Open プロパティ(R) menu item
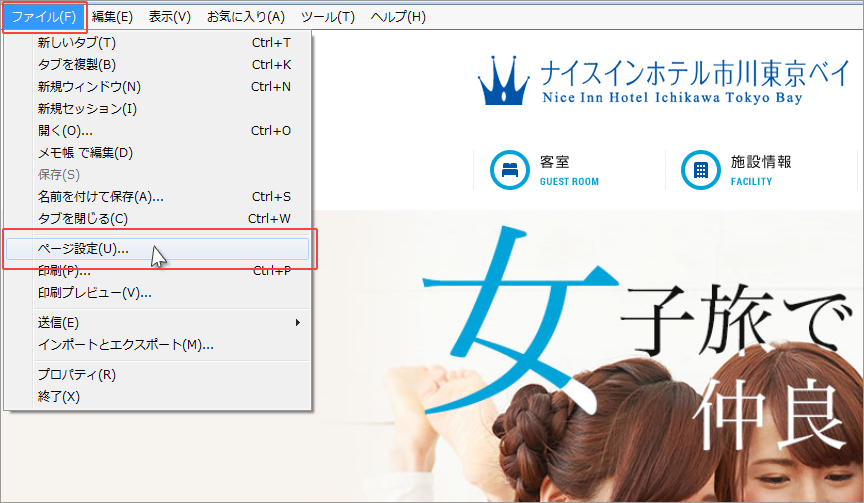This screenshot has width=864, height=503. (x=158, y=375)
